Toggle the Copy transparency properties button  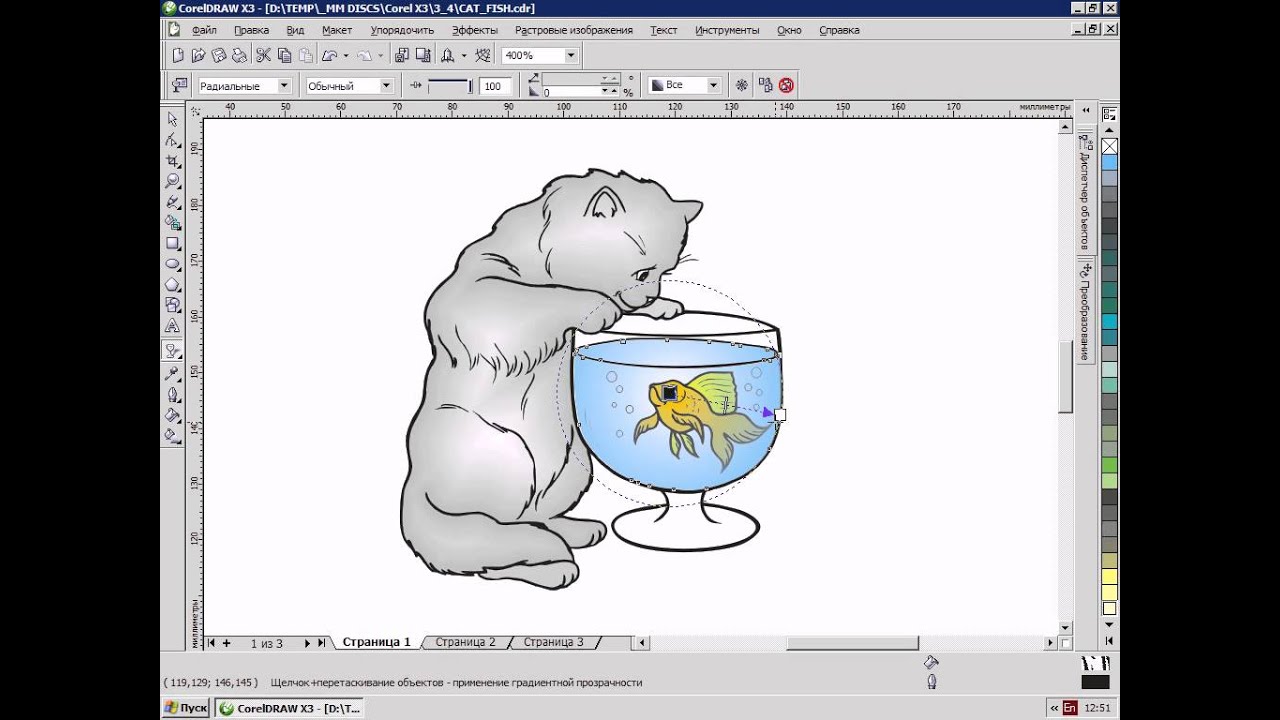(765, 86)
